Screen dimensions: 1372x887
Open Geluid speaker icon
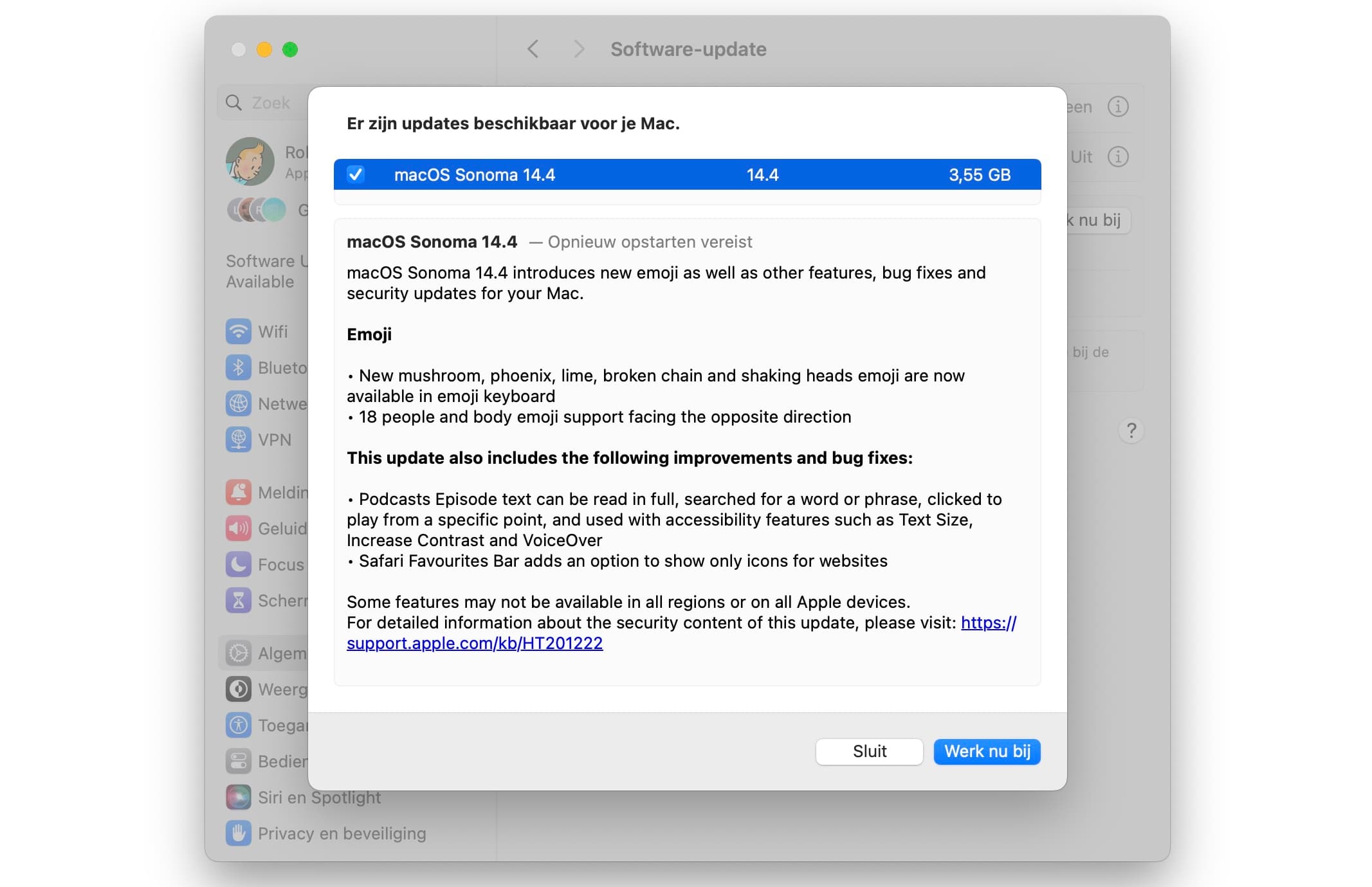(x=239, y=529)
